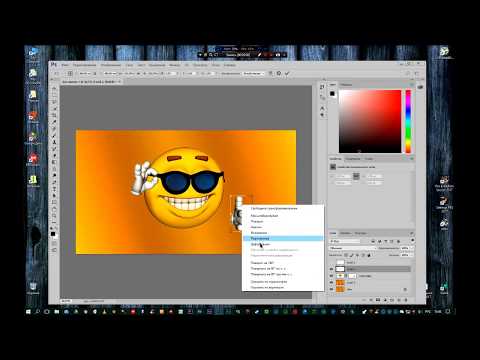Click the rainbow hue slider in the Color panel
Viewport: 480px width, 360px height.
[408, 121]
